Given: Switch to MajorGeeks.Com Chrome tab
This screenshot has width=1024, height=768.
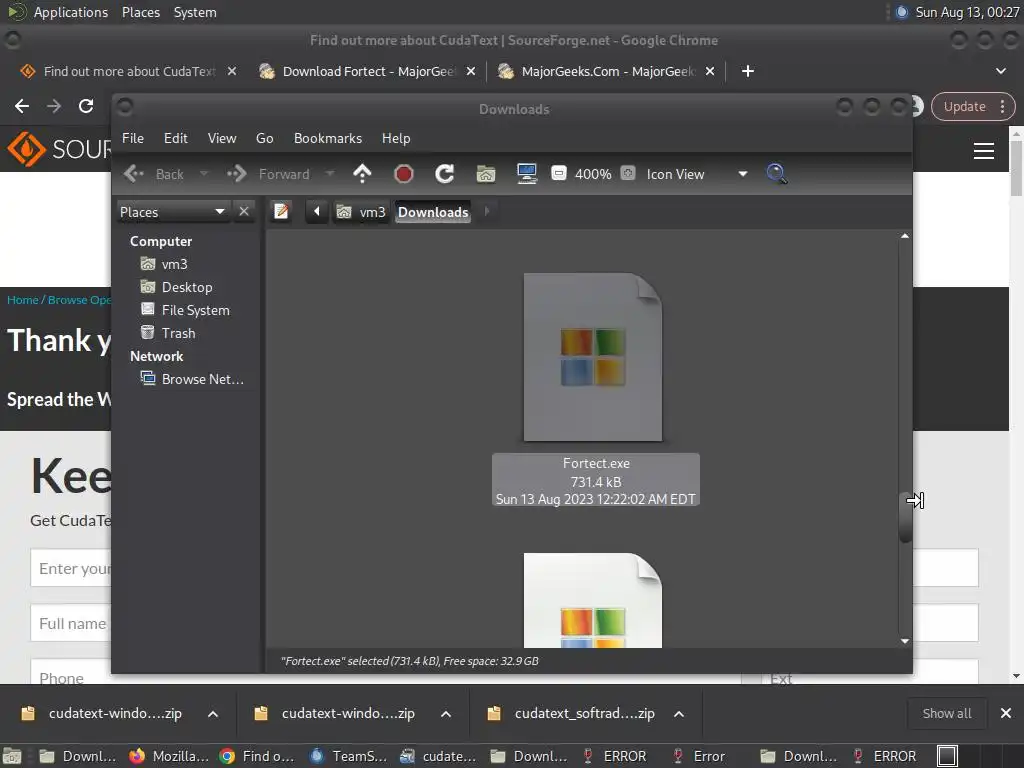Looking at the screenshot, I should (609, 71).
